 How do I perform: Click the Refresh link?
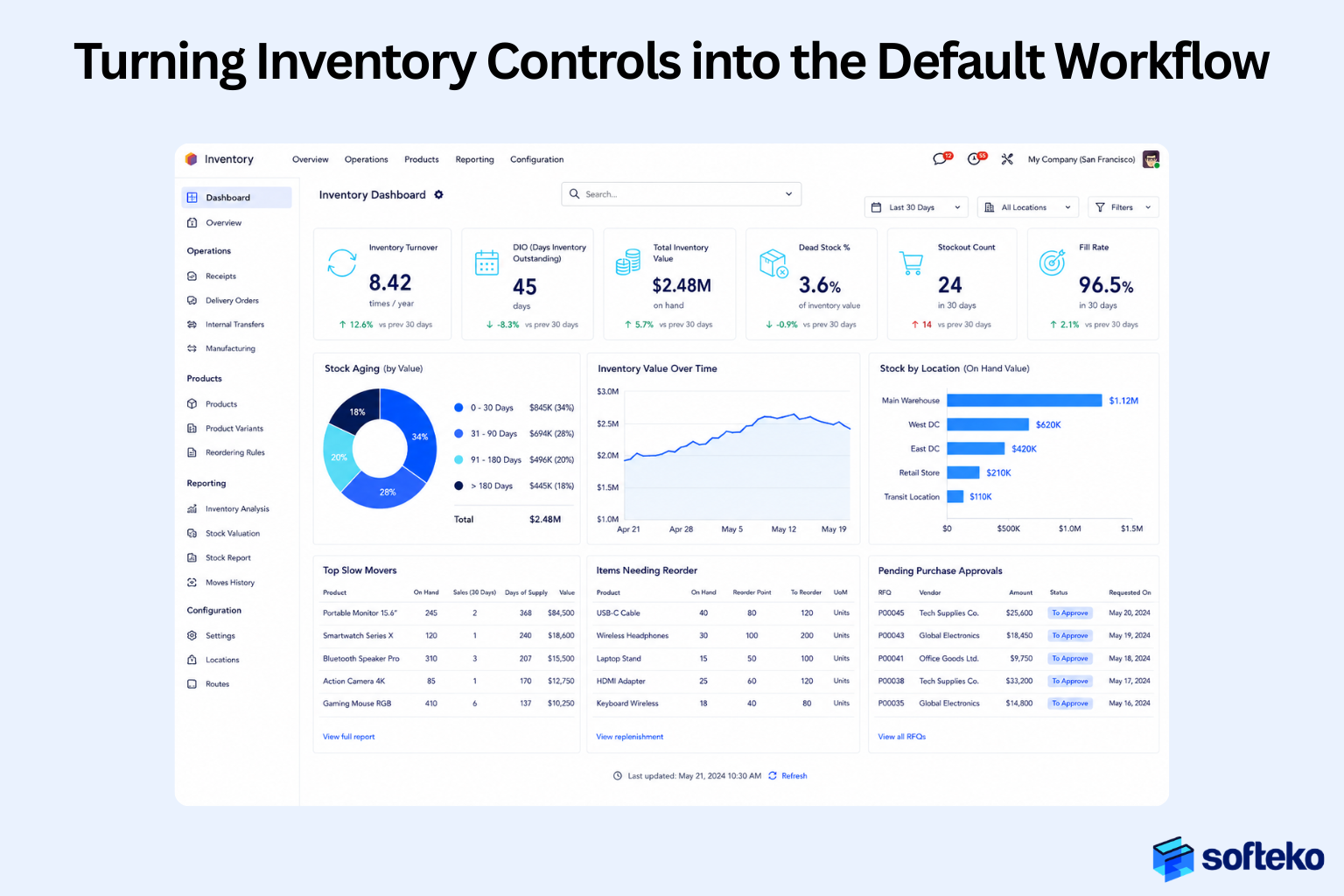click(794, 776)
